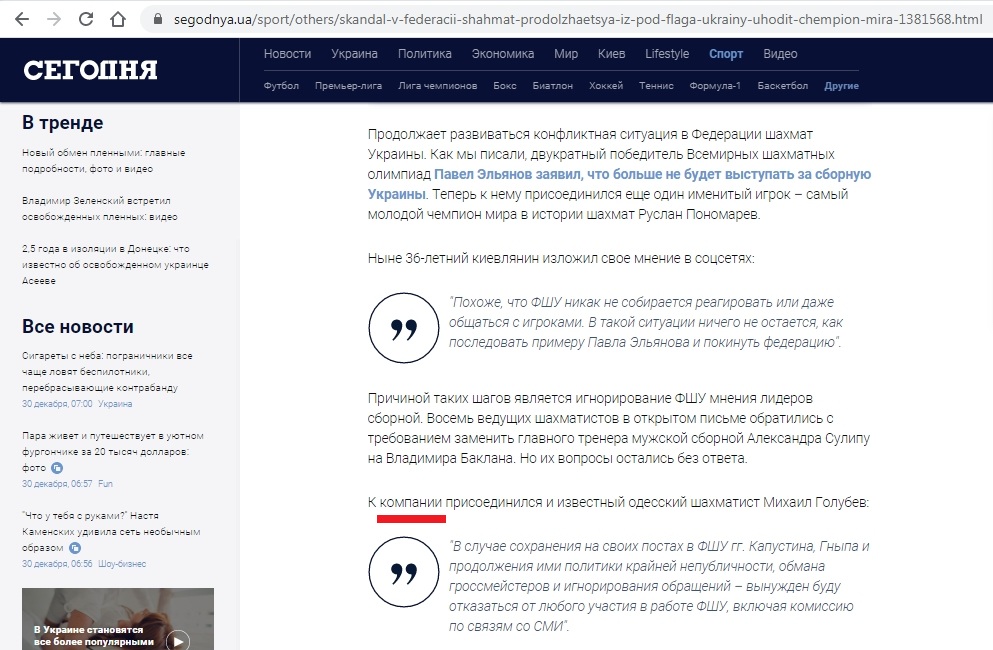Open the Мир menu section
The image size is (993, 650).
tap(566, 54)
